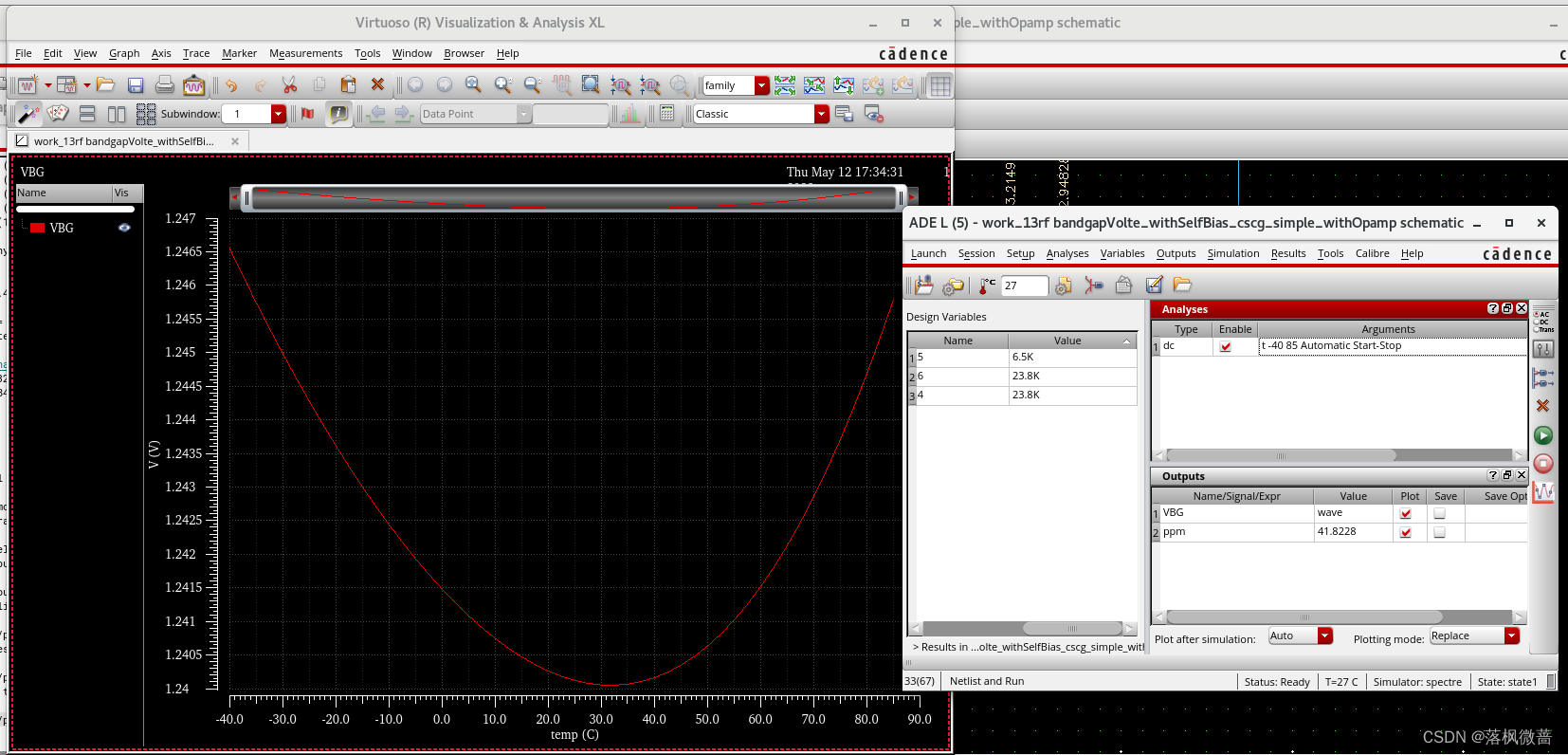Click the Outputs panel float button
This screenshot has width=1568, height=755.
tap(1507, 475)
